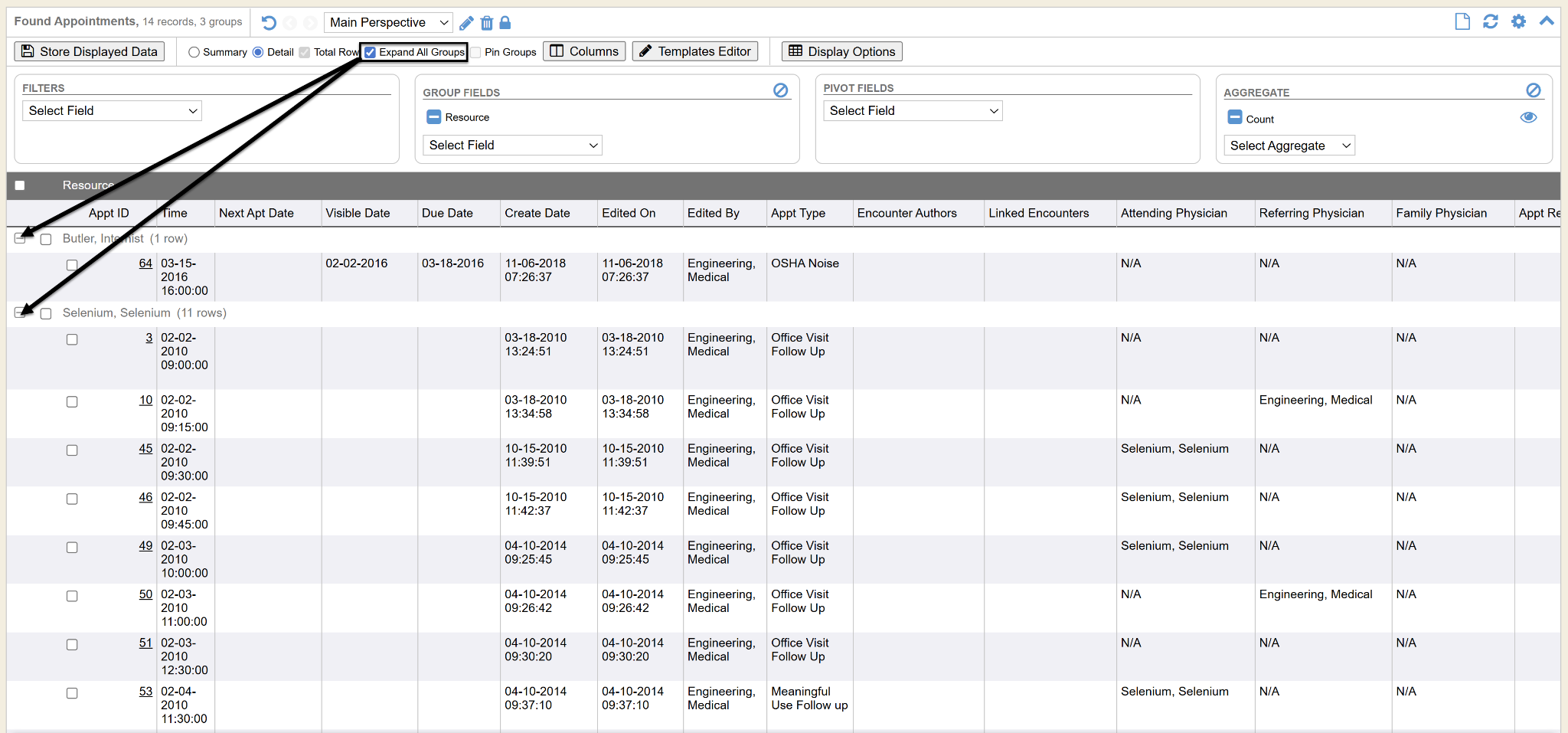Edit perspective using the pencil icon
Viewport: 1568px width, 733px height.
coord(466,23)
